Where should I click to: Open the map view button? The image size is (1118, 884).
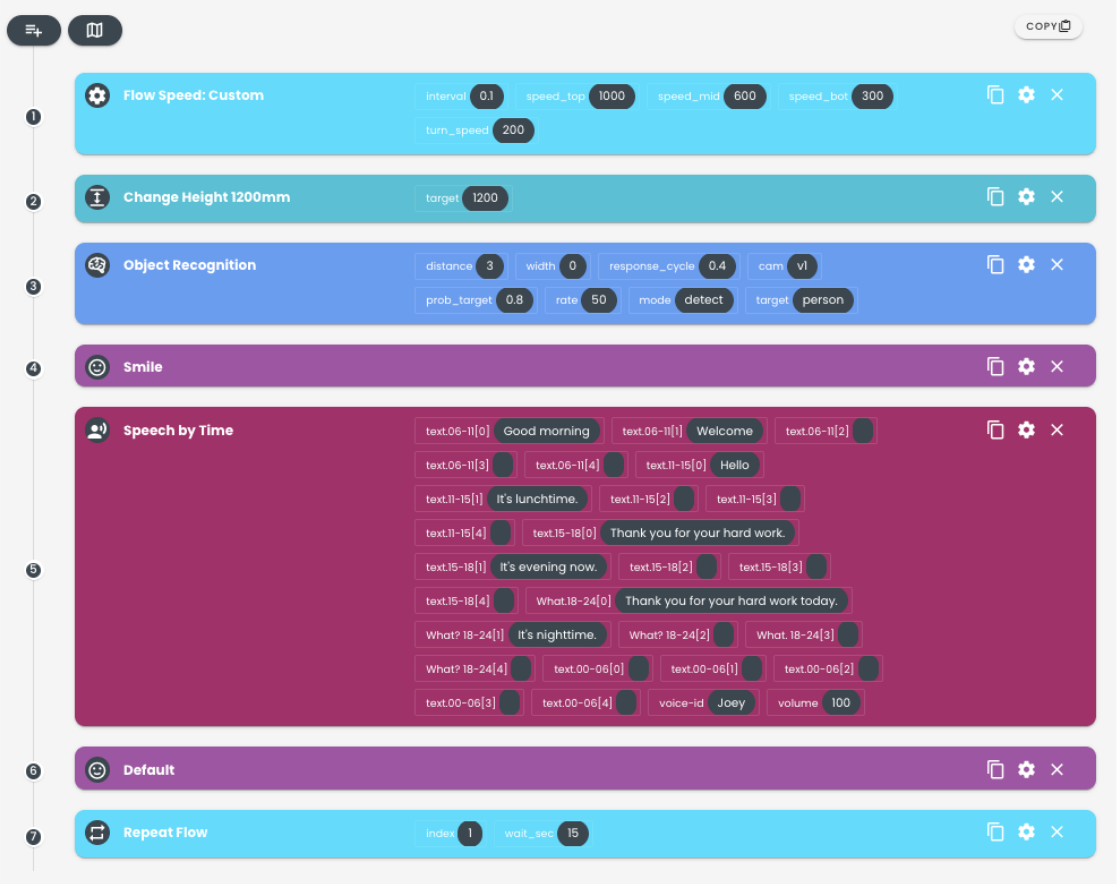(x=95, y=30)
